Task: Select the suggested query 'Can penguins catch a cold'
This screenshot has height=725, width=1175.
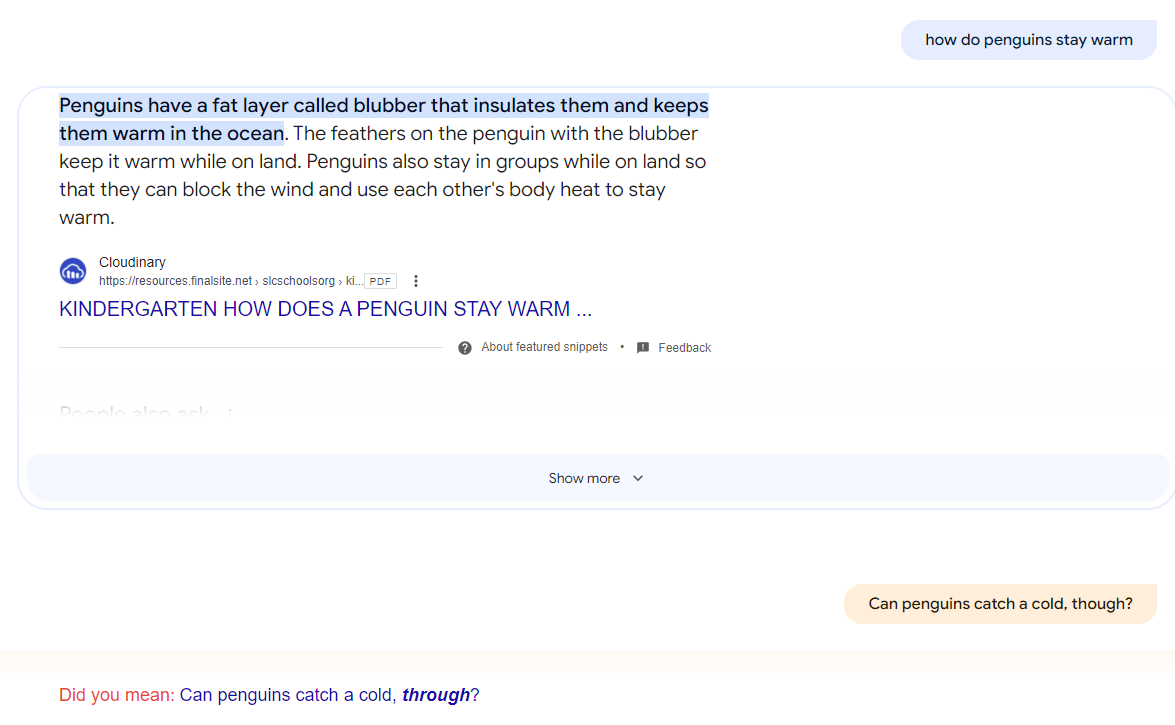Action: (287, 695)
